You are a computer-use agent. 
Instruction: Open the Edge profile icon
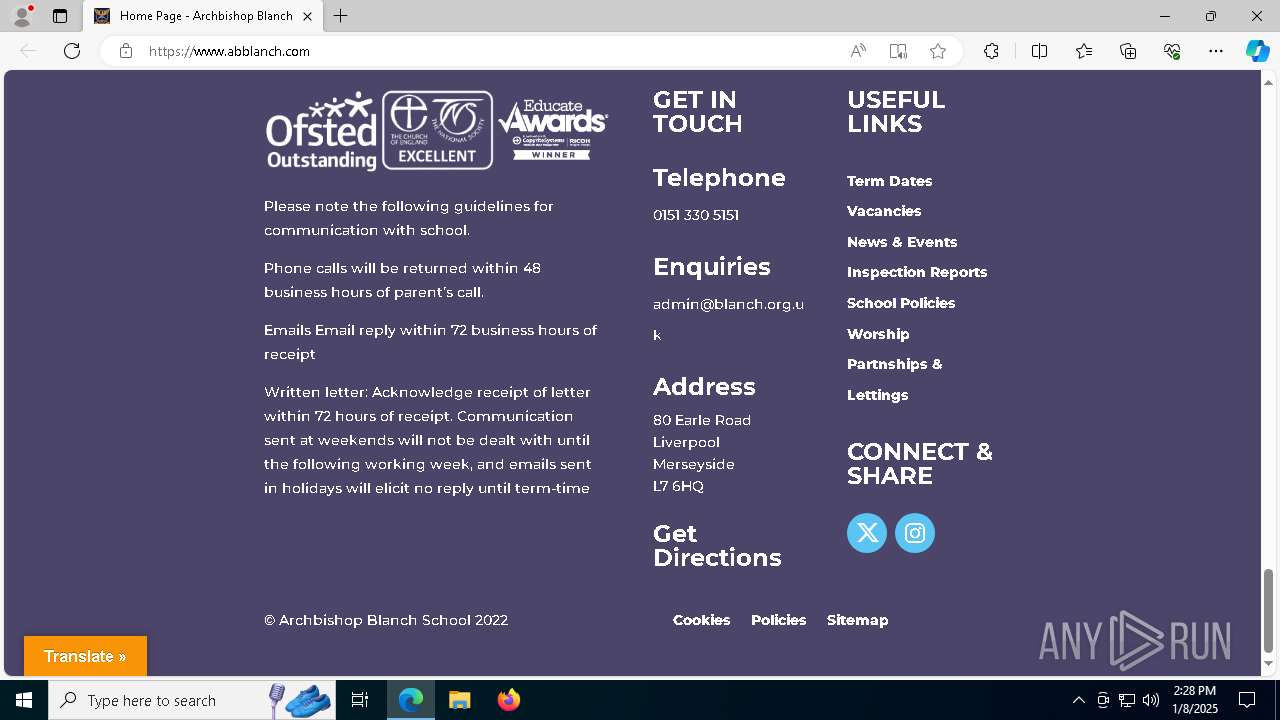22,16
